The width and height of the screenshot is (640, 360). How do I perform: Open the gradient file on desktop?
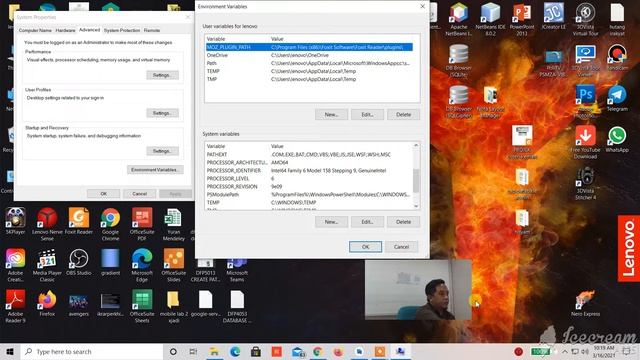tap(110, 262)
